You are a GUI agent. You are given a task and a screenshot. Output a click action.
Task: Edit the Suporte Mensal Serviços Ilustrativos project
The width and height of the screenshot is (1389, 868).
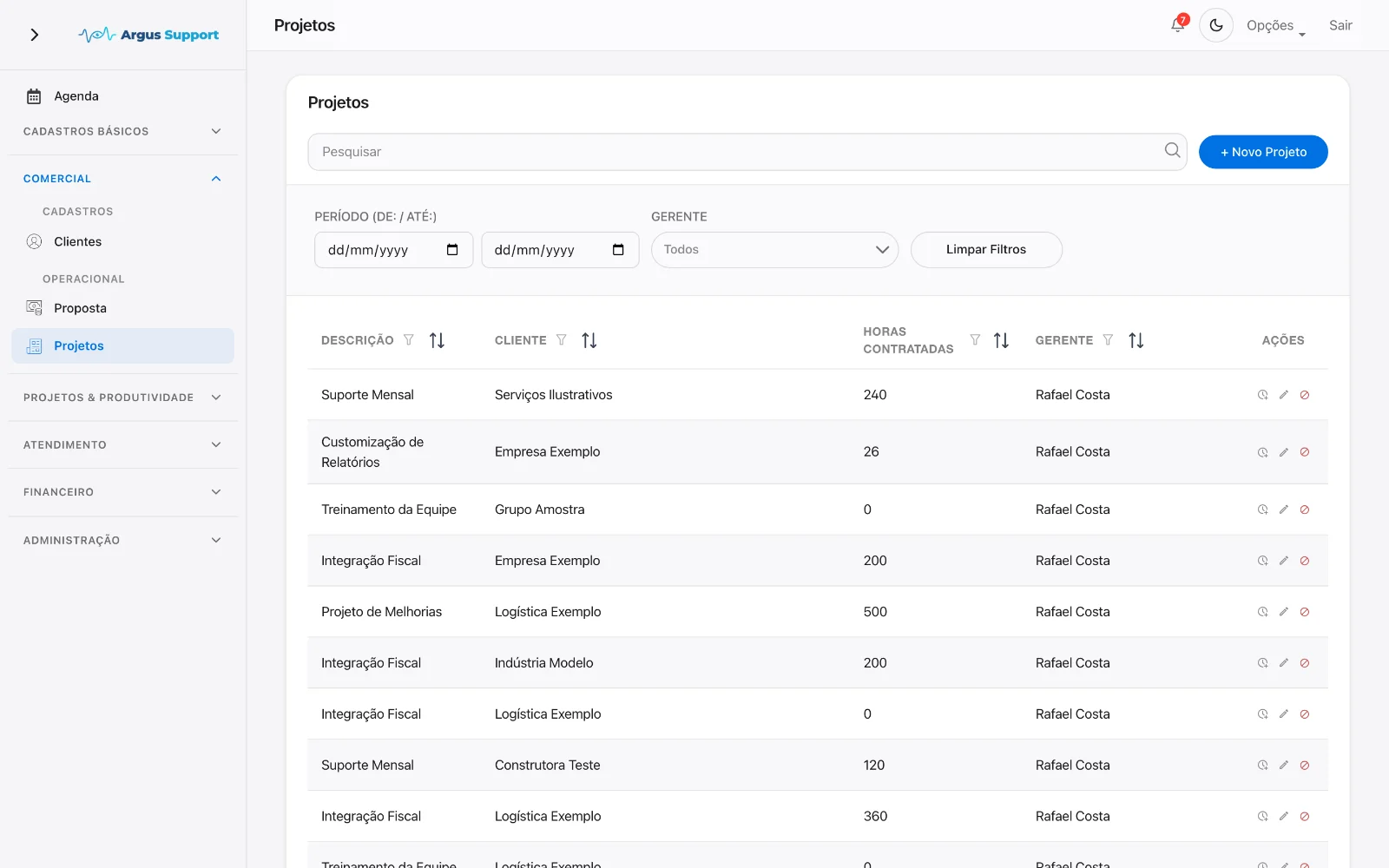pos(1283,395)
